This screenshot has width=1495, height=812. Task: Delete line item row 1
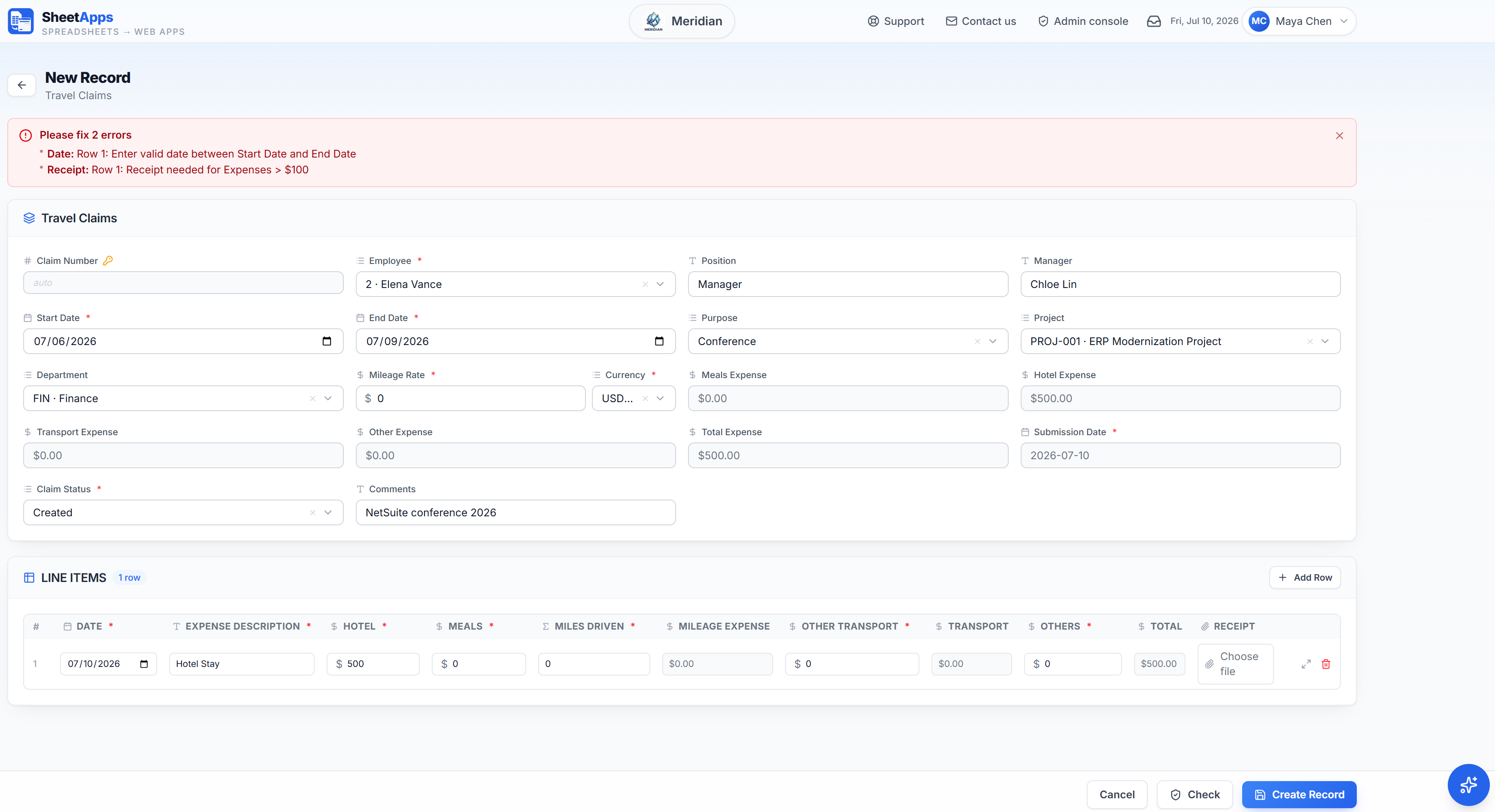1325,664
